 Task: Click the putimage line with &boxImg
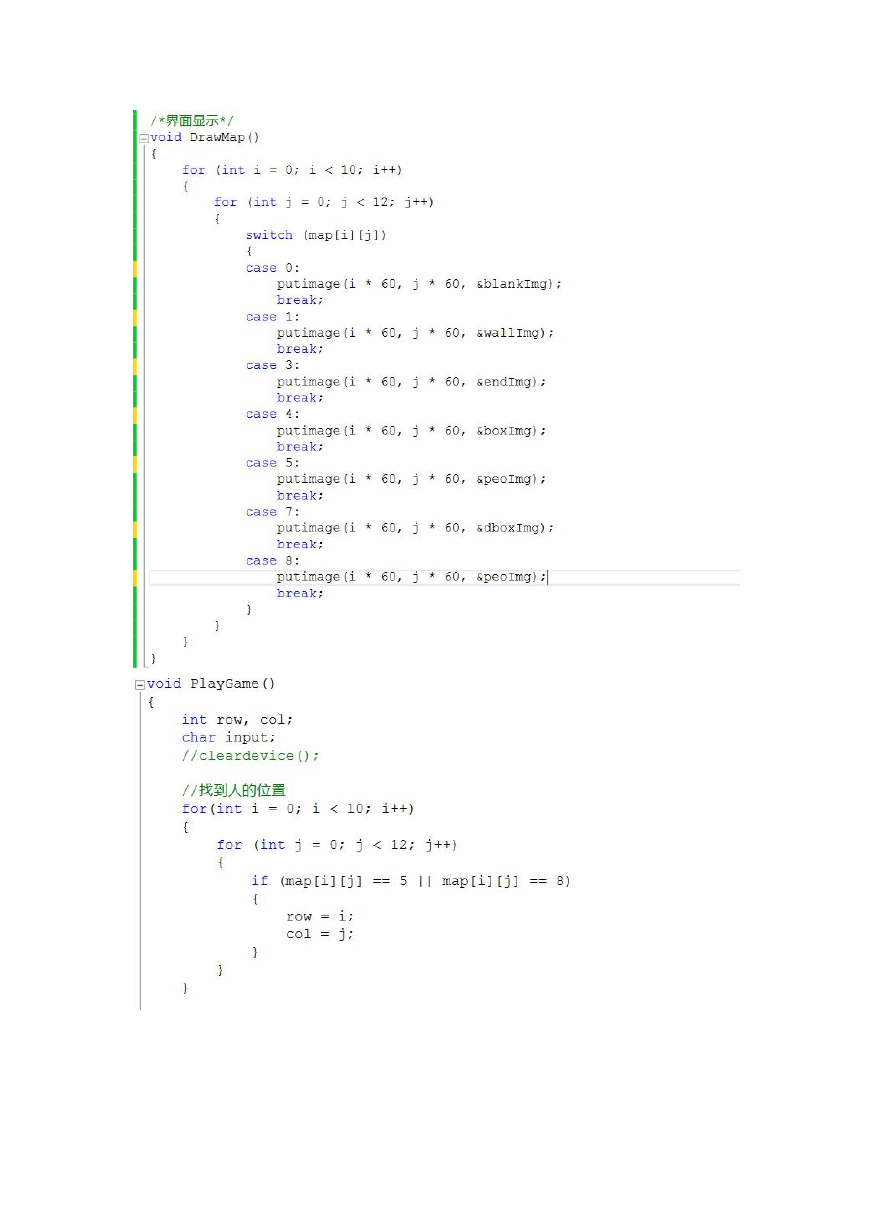click(412, 431)
